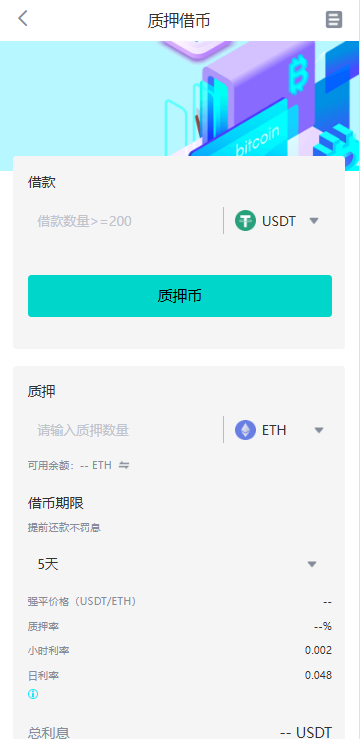Click the 质押借币 page title
Screen dimensions: 360x739
point(179,21)
